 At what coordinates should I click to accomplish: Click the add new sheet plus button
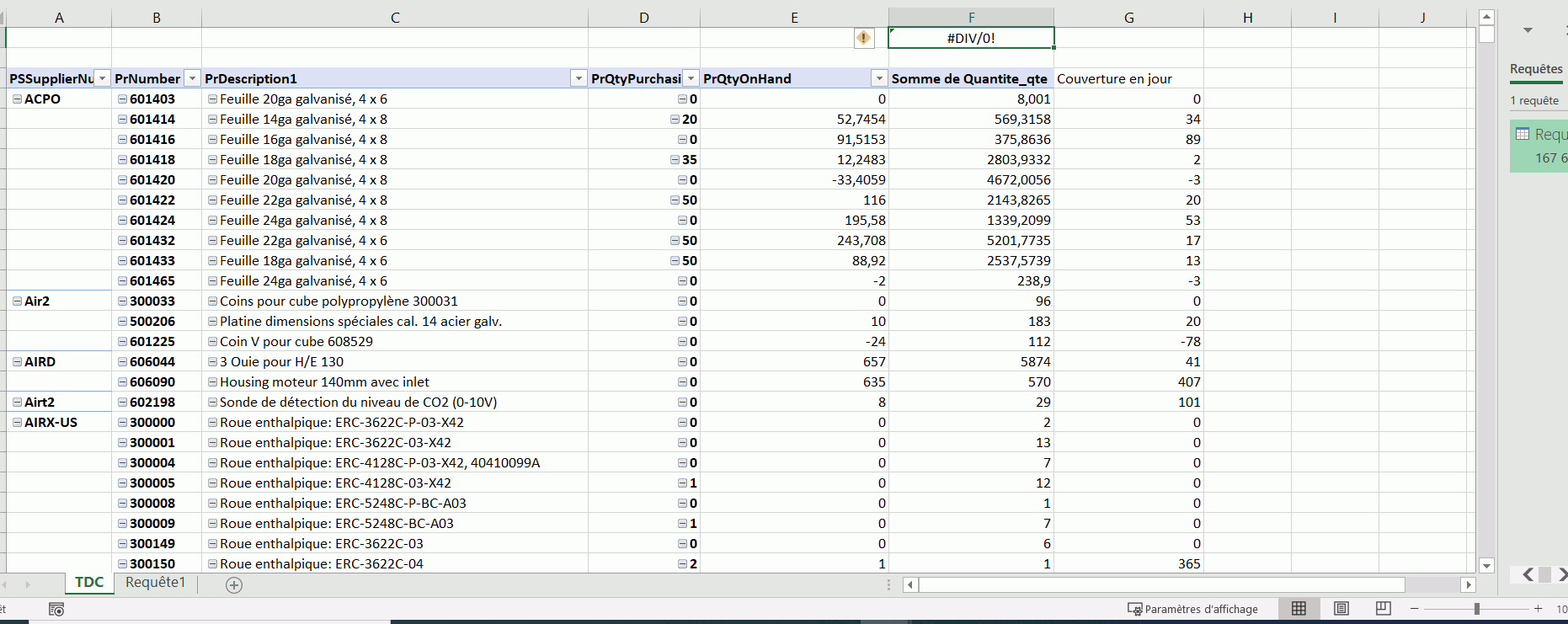[234, 584]
